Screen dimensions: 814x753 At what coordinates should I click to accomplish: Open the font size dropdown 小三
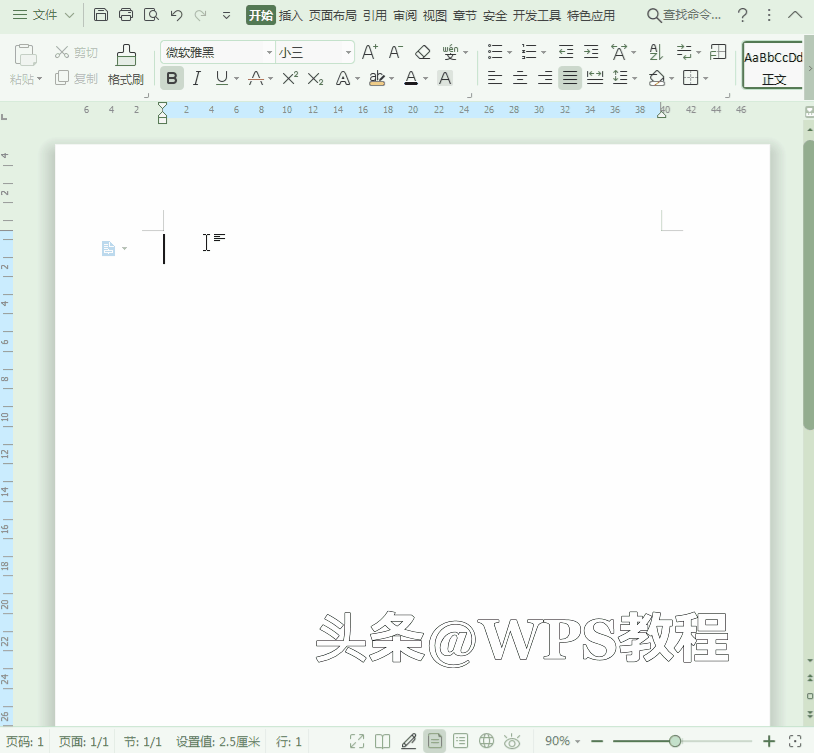(x=348, y=52)
